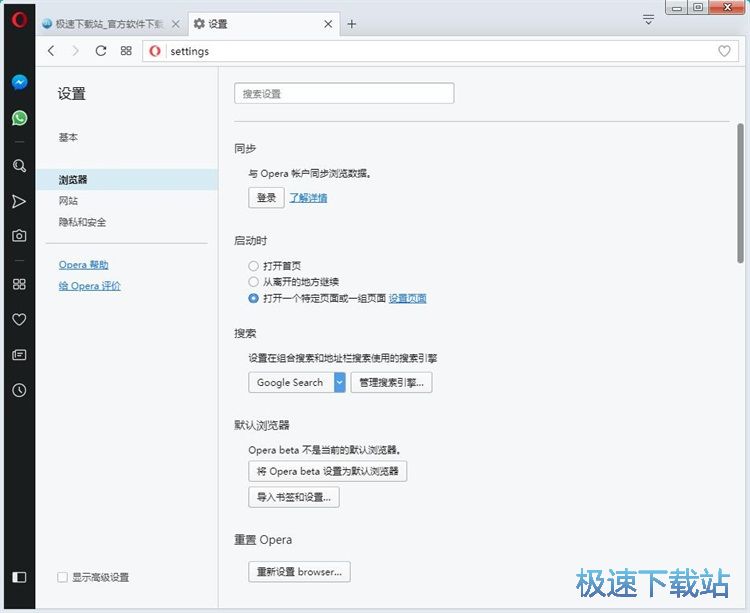Click 管理搜索引擎 button

point(391,383)
